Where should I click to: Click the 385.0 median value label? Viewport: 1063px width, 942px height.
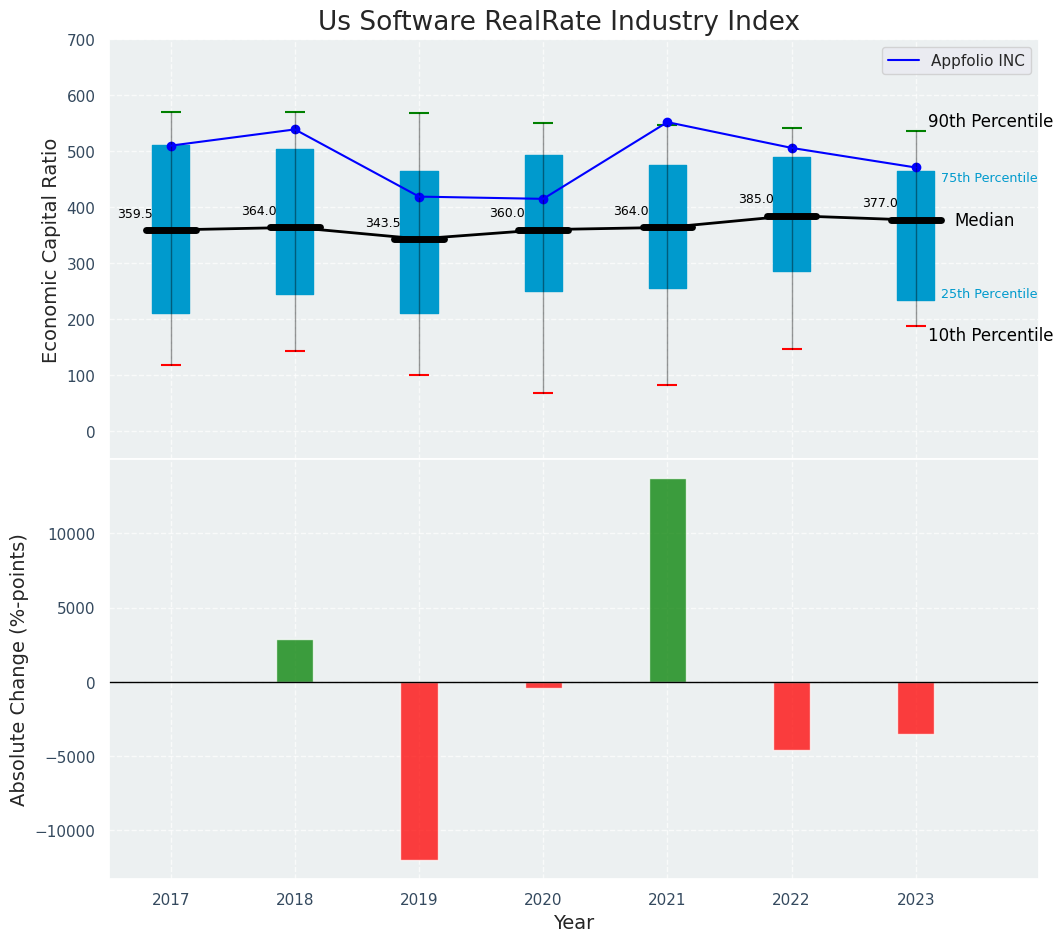pos(755,200)
